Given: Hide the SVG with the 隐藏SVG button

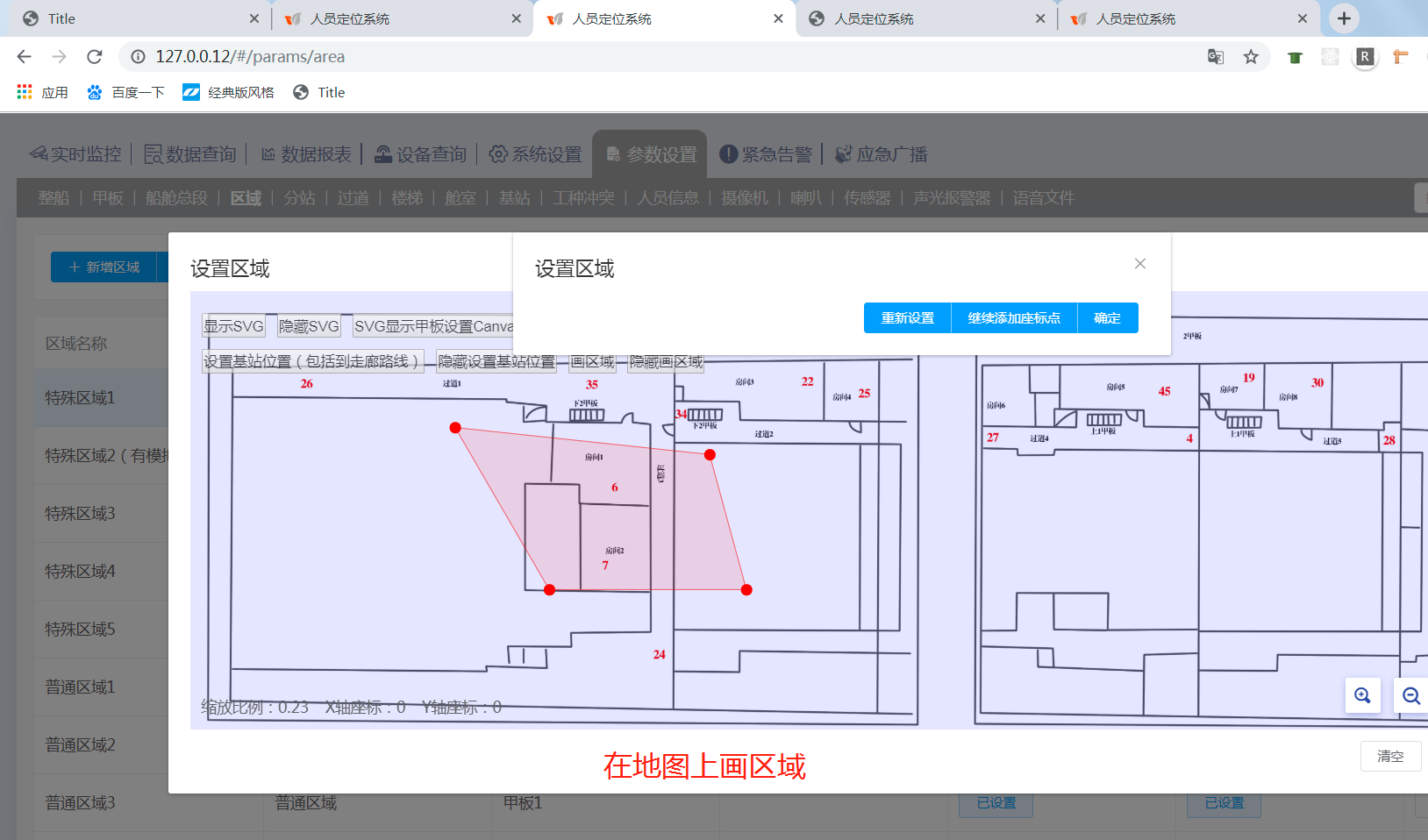Looking at the screenshot, I should click(308, 326).
